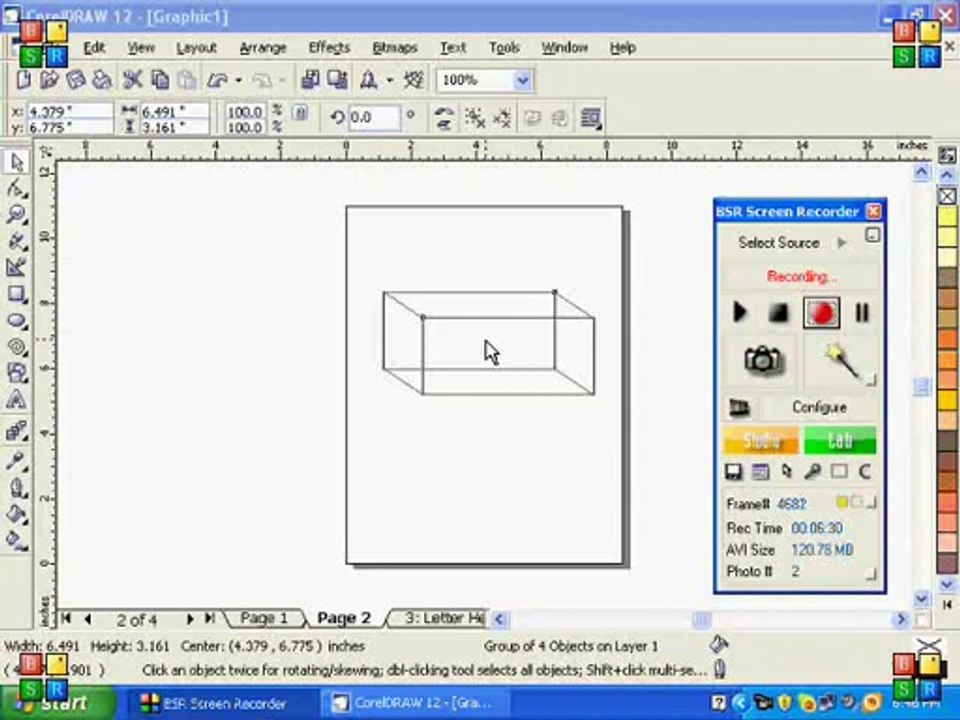Copy selection using toolbar icon
Viewport: 960px width, 720px height.
[x=160, y=80]
